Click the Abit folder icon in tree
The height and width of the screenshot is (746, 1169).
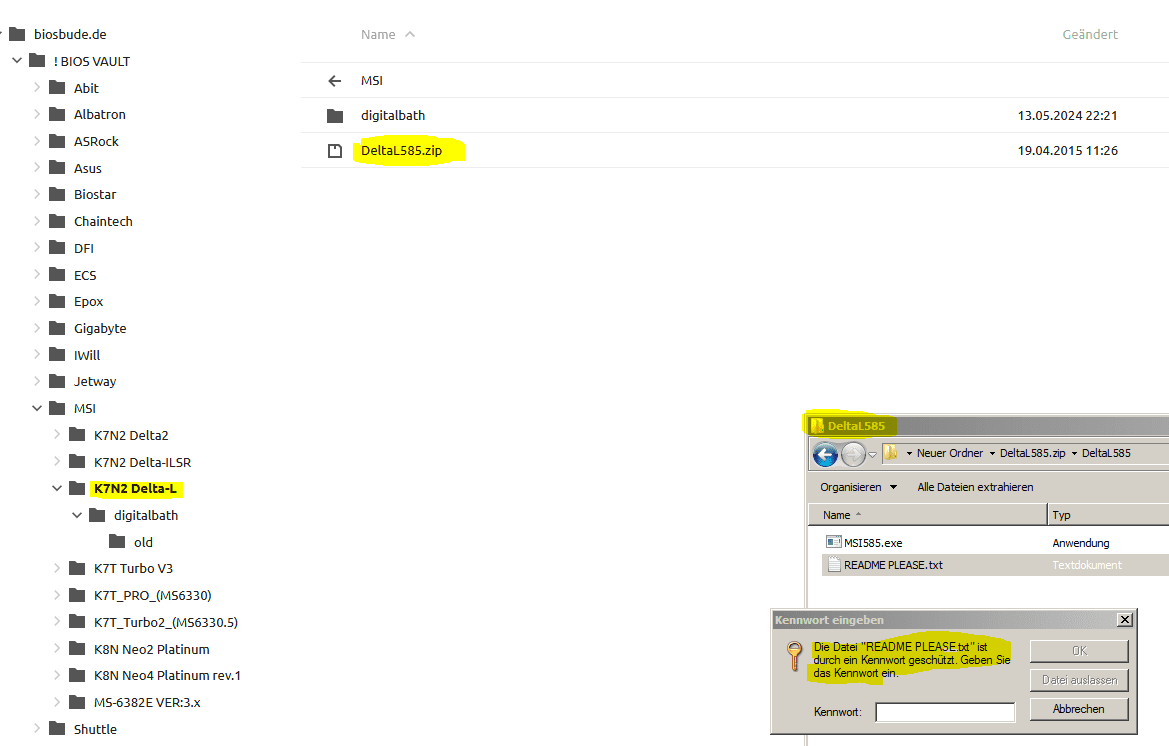point(57,88)
